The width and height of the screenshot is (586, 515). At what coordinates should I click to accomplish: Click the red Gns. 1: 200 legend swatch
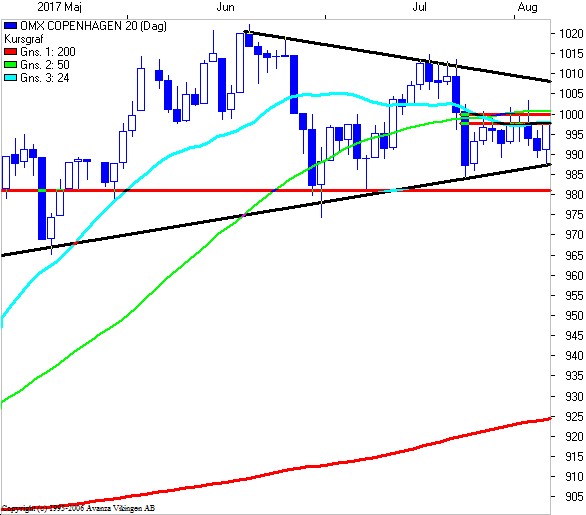(x=10, y=52)
